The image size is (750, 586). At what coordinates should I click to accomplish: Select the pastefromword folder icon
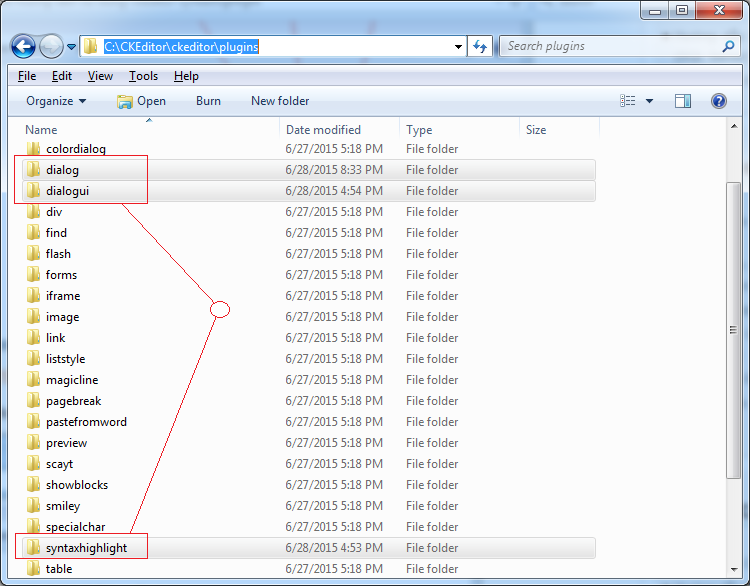click(33, 422)
